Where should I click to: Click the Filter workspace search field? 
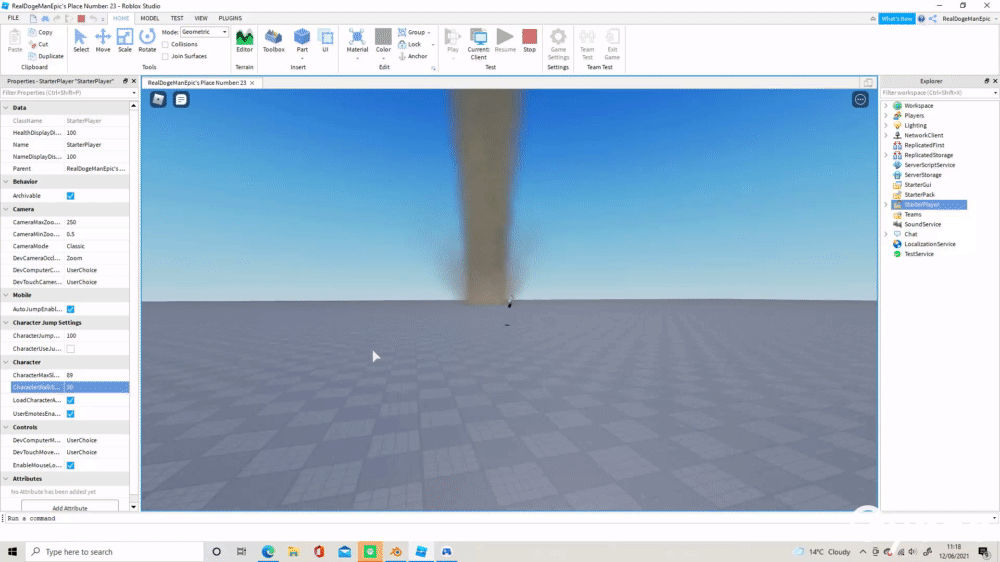coord(938,93)
